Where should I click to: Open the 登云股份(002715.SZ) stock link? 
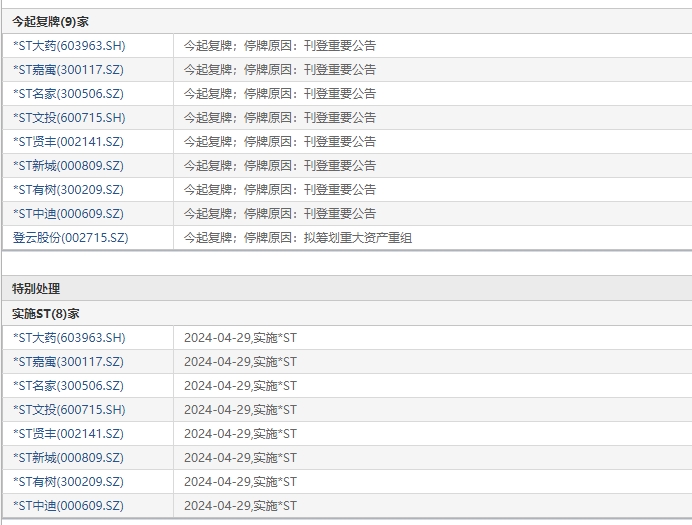click(x=70, y=238)
